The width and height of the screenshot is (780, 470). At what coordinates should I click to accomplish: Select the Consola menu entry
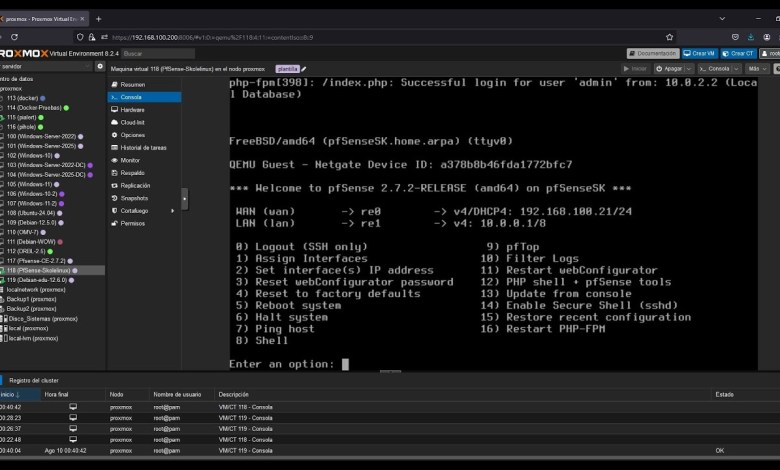pos(144,97)
